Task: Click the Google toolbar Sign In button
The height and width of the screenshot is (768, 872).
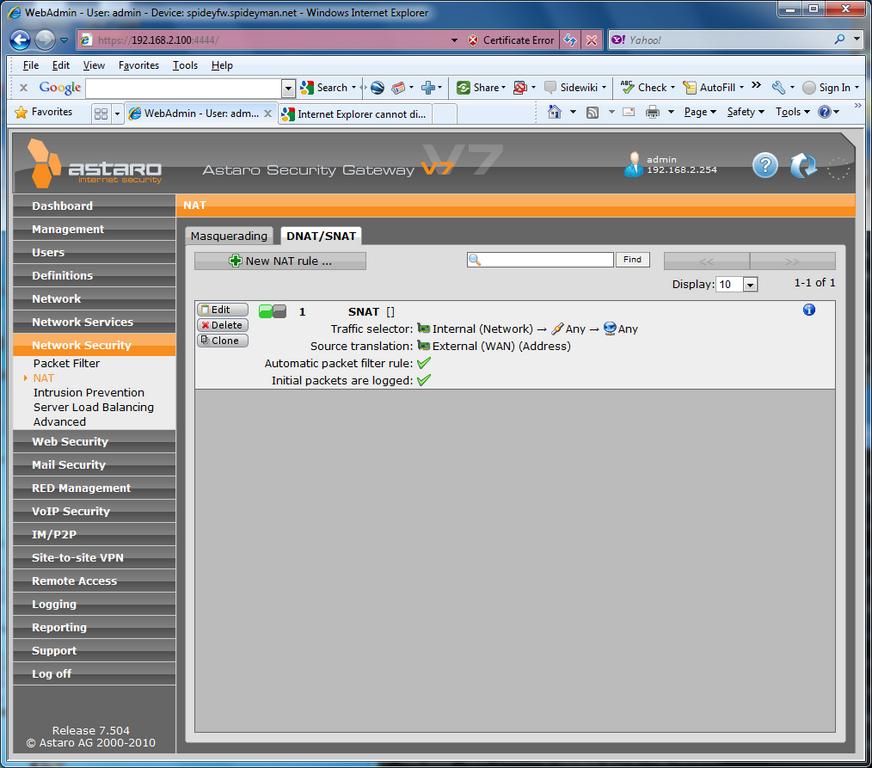Action: [830, 87]
